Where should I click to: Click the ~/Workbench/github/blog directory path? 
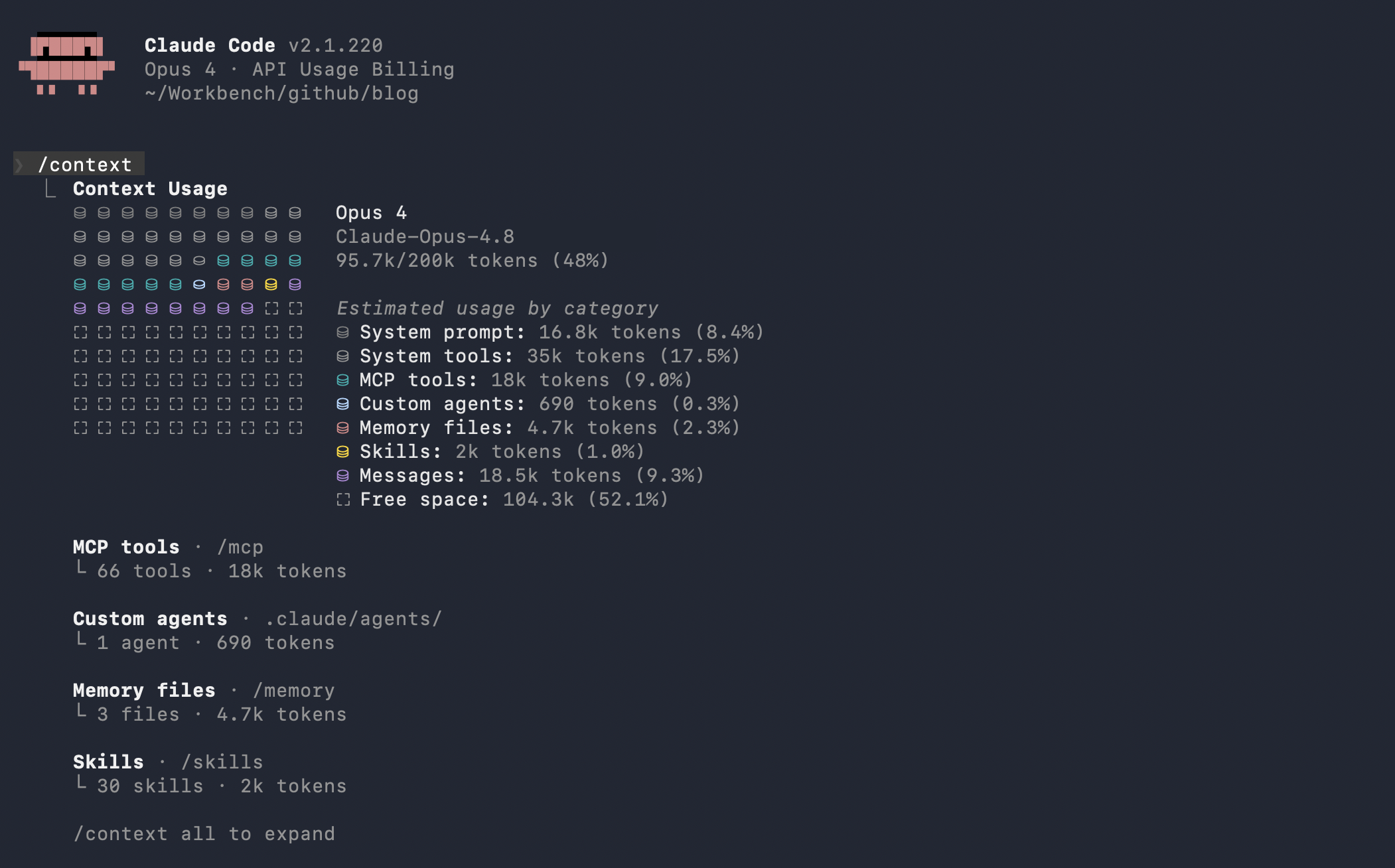[282, 94]
